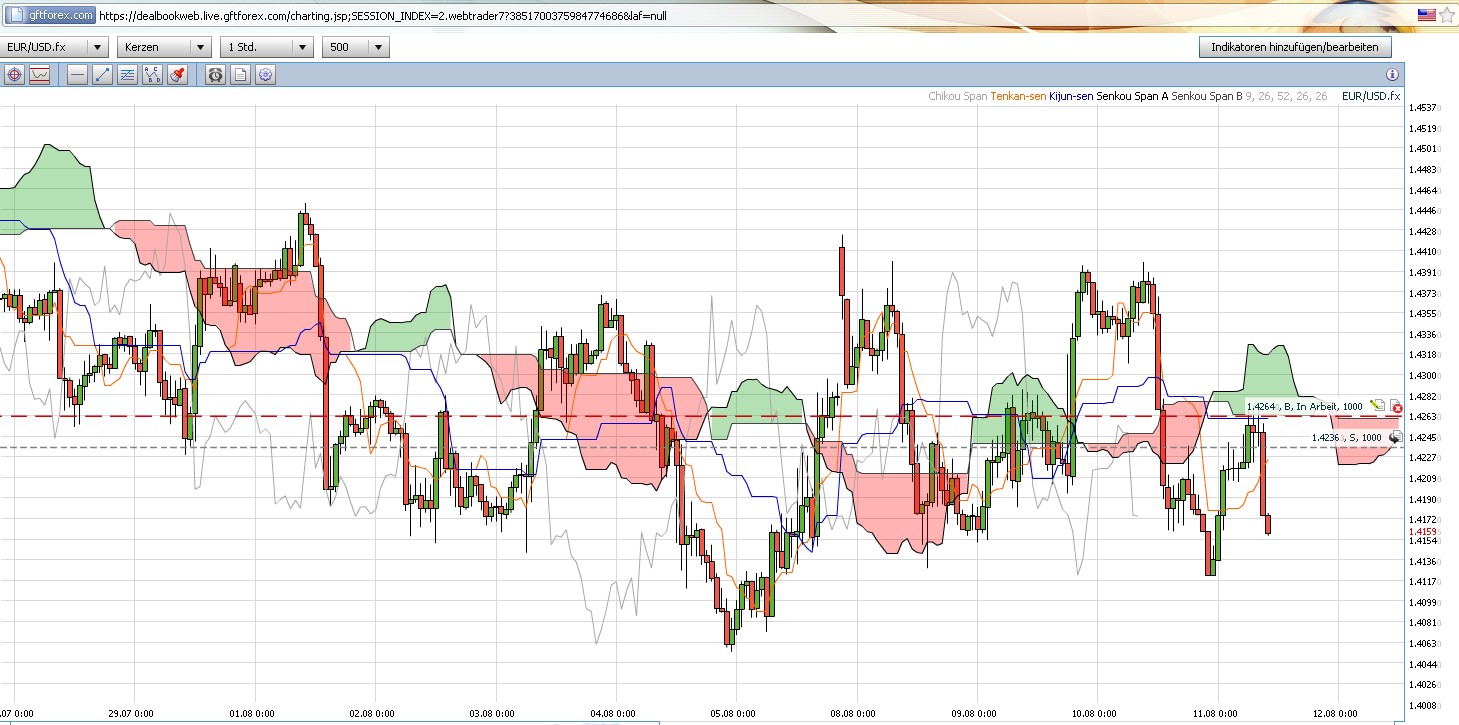This screenshot has height=725, width=1459.
Task: Click the brush icon to clear drawings
Action: click(x=177, y=75)
